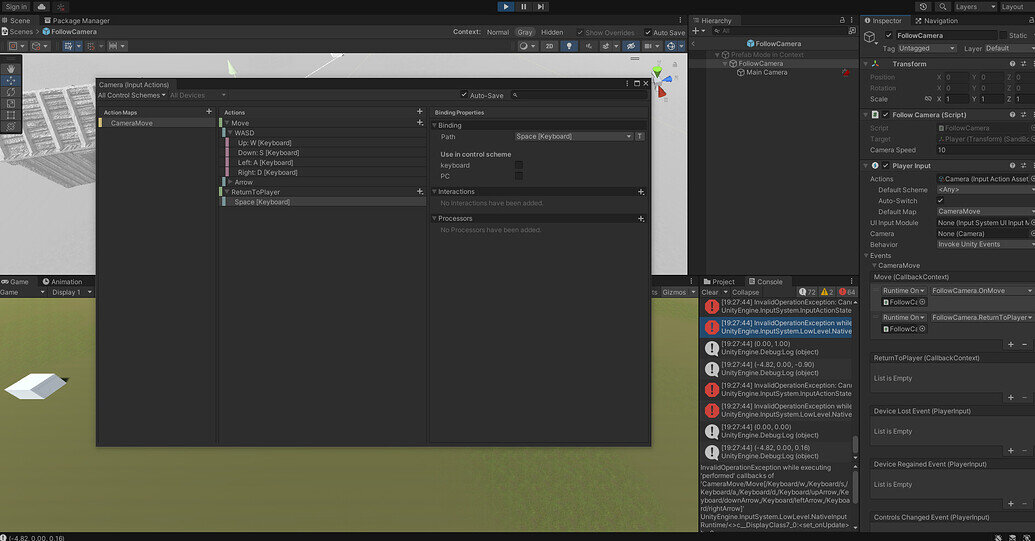Image resolution: width=1035 pixels, height=541 pixels.
Task: Toggle scene lighting lightbulb icon
Action: [x=569, y=46]
